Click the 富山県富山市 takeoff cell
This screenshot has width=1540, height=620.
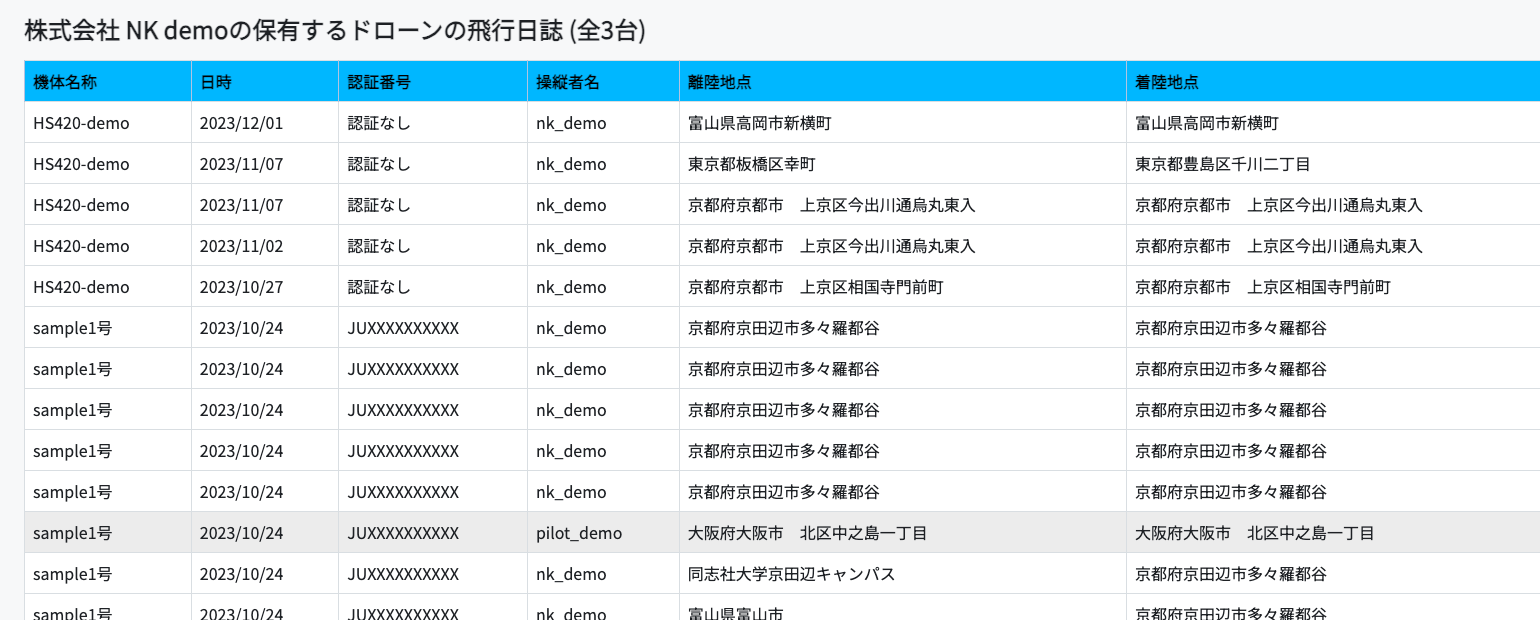[x=903, y=608]
